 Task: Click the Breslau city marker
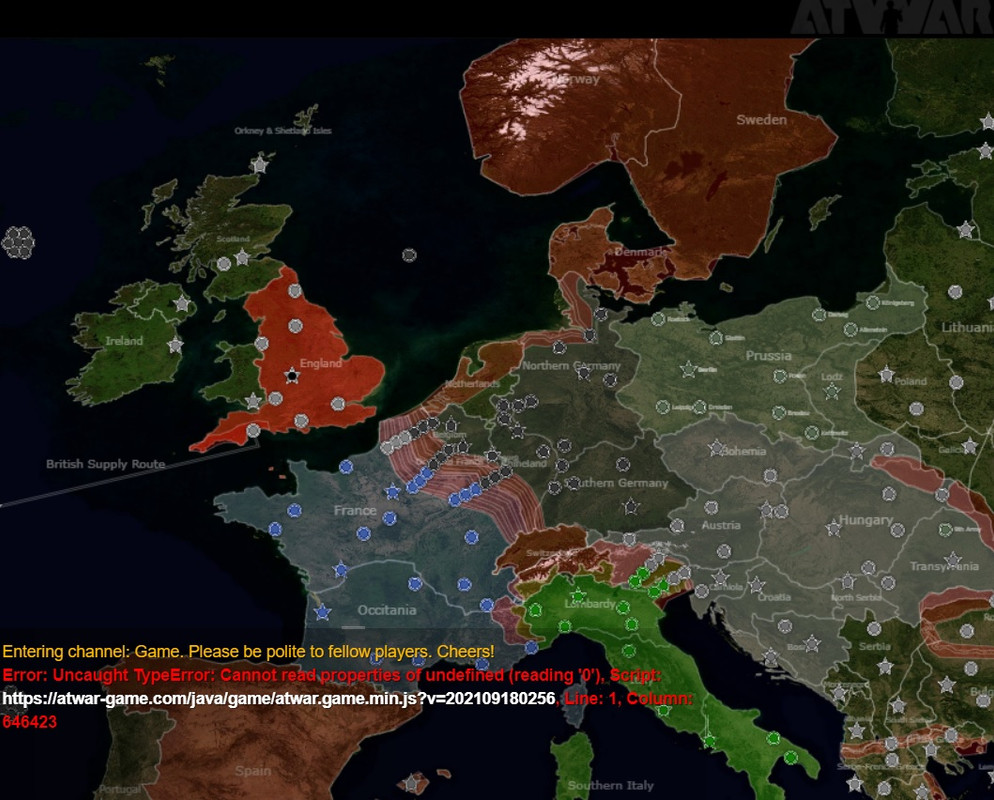pyautogui.click(x=779, y=413)
